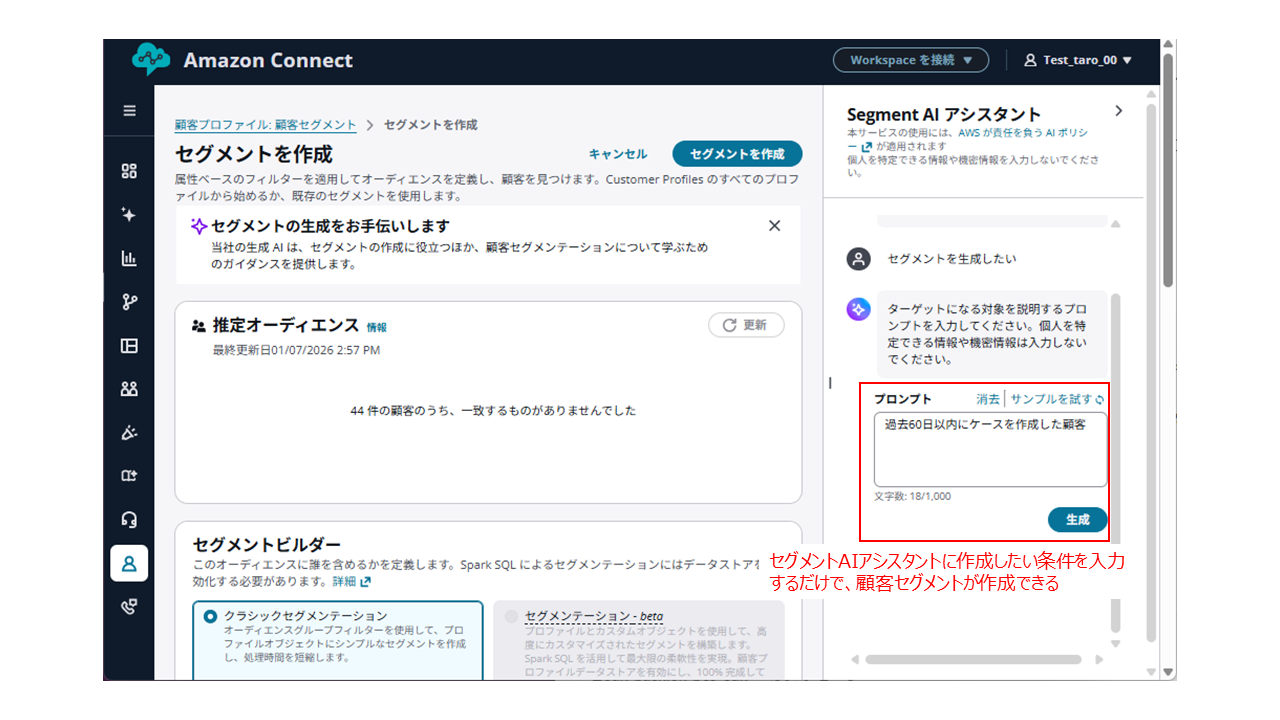Select クラシックセグメンテーション radio option
The width and height of the screenshot is (1280, 720).
pos(210,617)
